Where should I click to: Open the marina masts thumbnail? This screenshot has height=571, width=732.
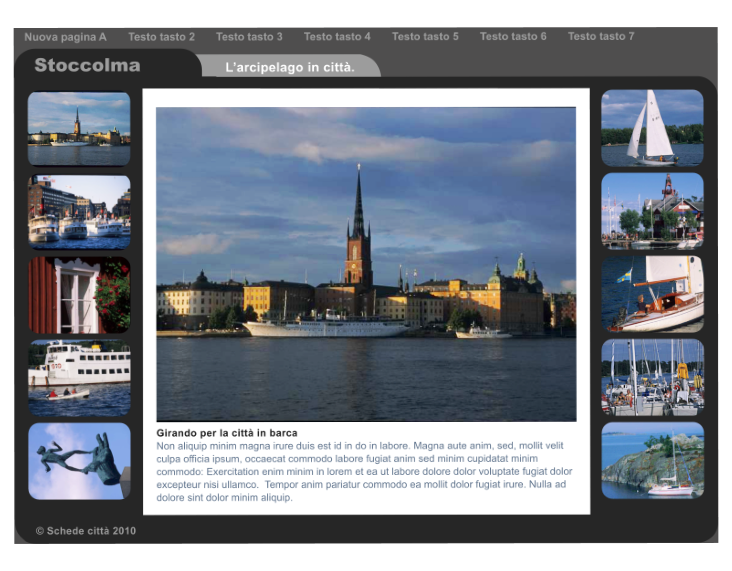pyautogui.click(x=652, y=377)
